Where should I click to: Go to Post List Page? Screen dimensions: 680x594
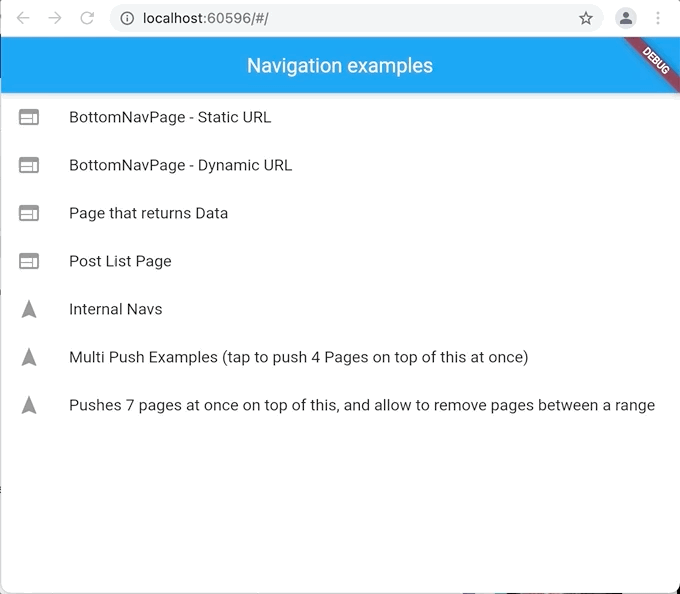(340, 261)
